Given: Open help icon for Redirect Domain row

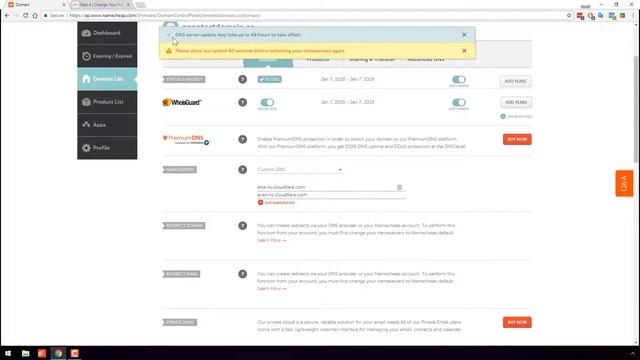Looking at the screenshot, I should [242, 226].
